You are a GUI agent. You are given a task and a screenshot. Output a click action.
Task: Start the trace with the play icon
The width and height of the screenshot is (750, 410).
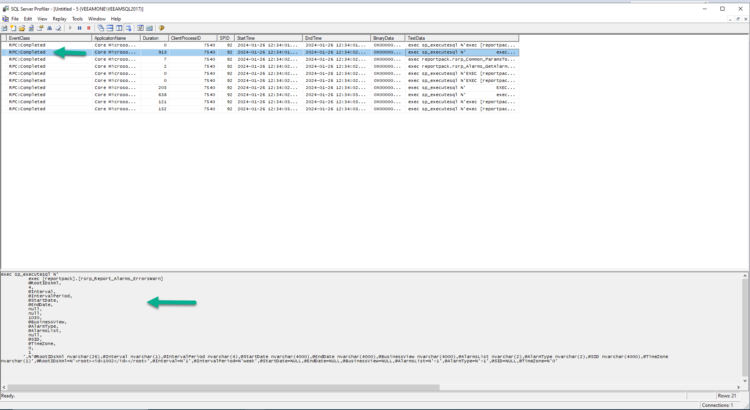tap(68, 28)
